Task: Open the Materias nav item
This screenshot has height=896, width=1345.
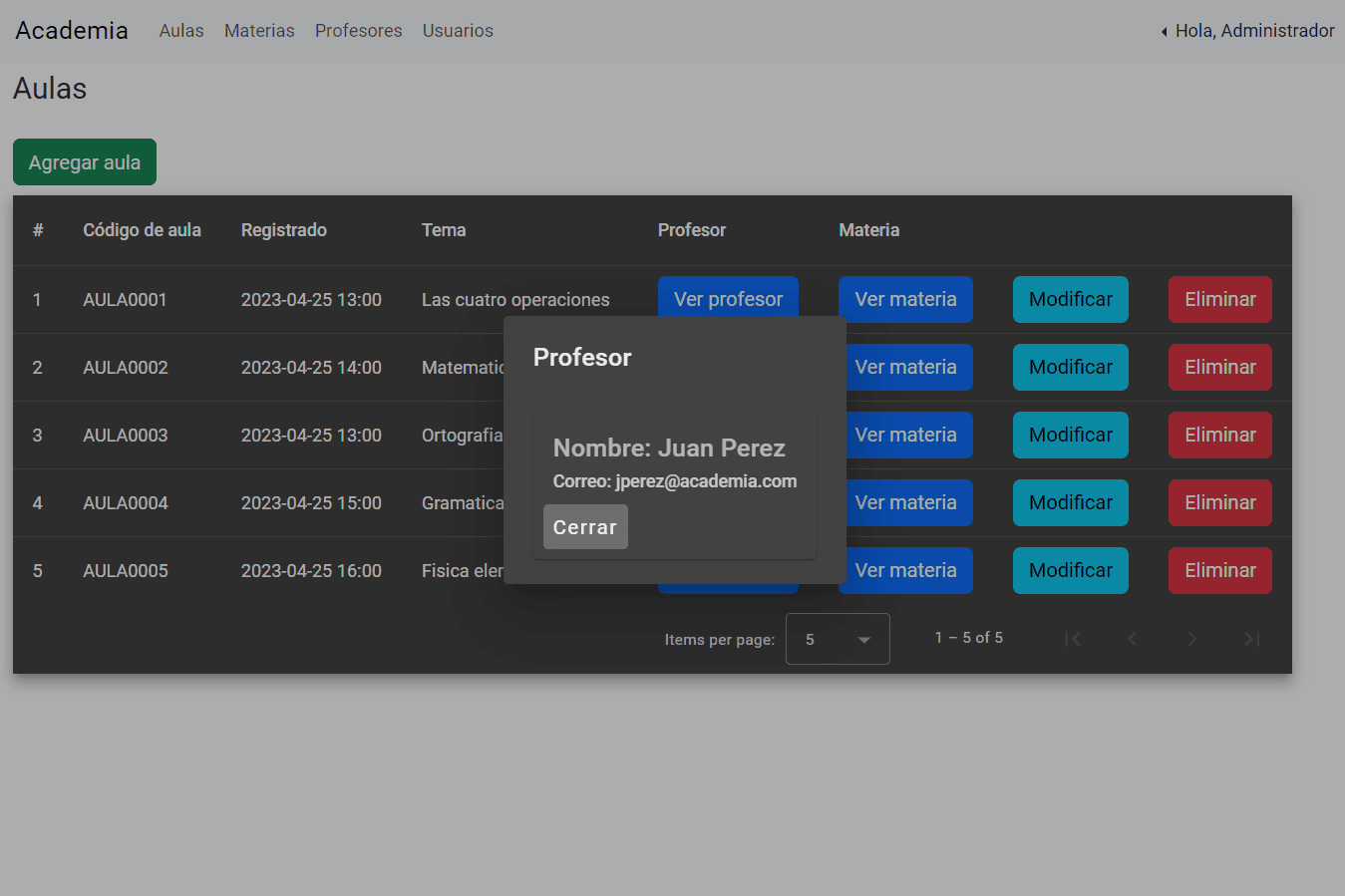Action: (259, 31)
